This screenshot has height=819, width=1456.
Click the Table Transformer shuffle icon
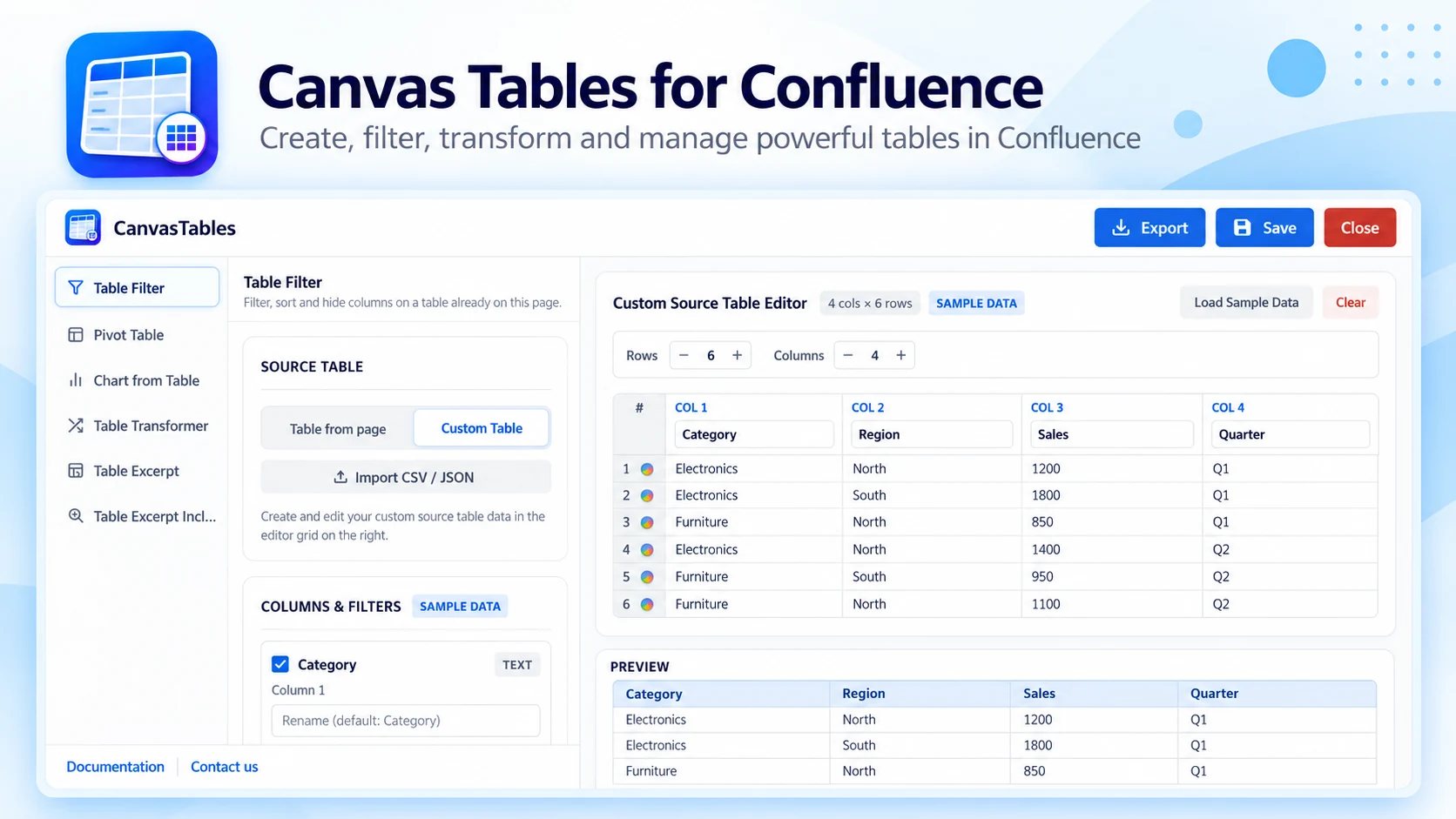(x=76, y=426)
